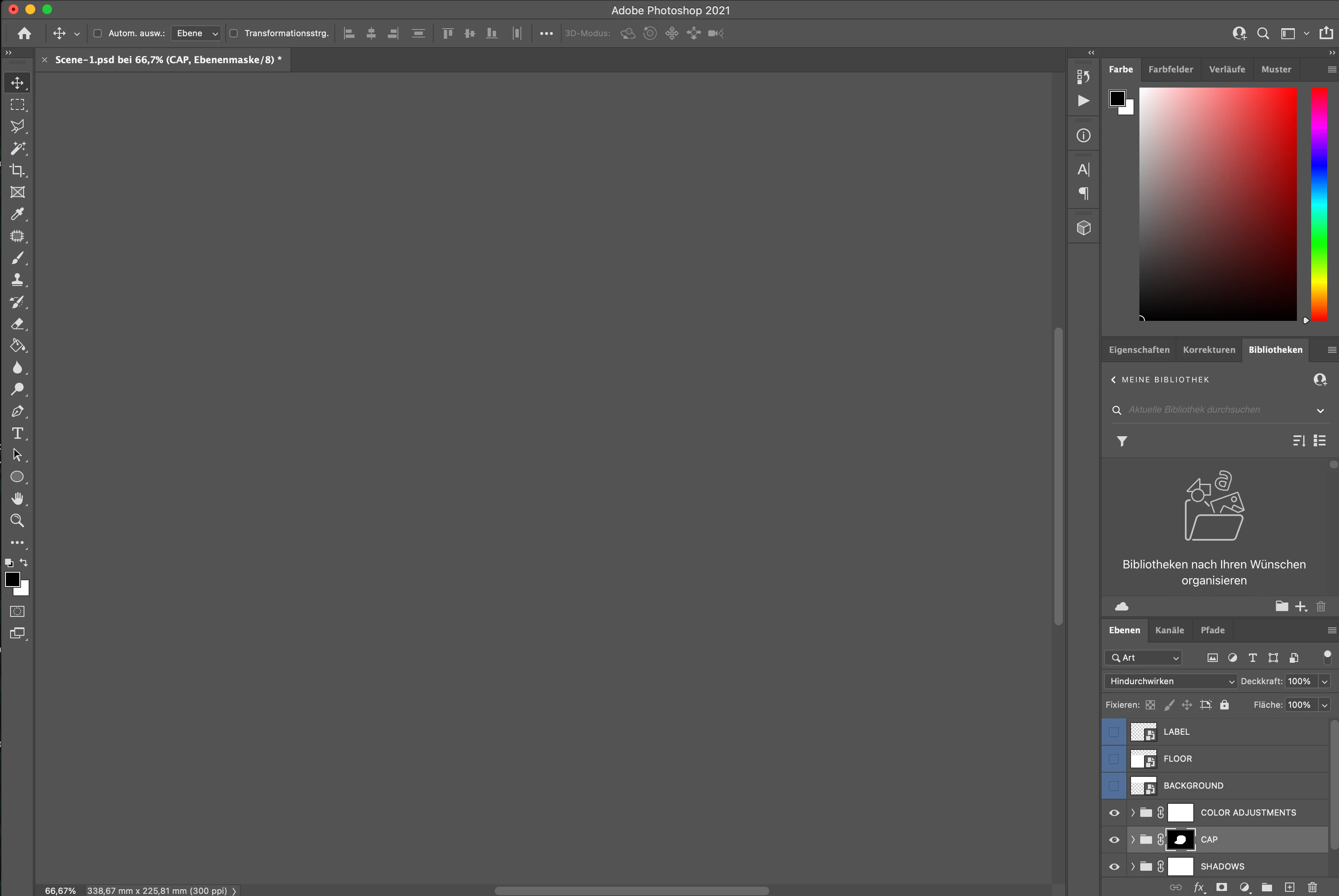Choose the Pen tool

pos(18,411)
